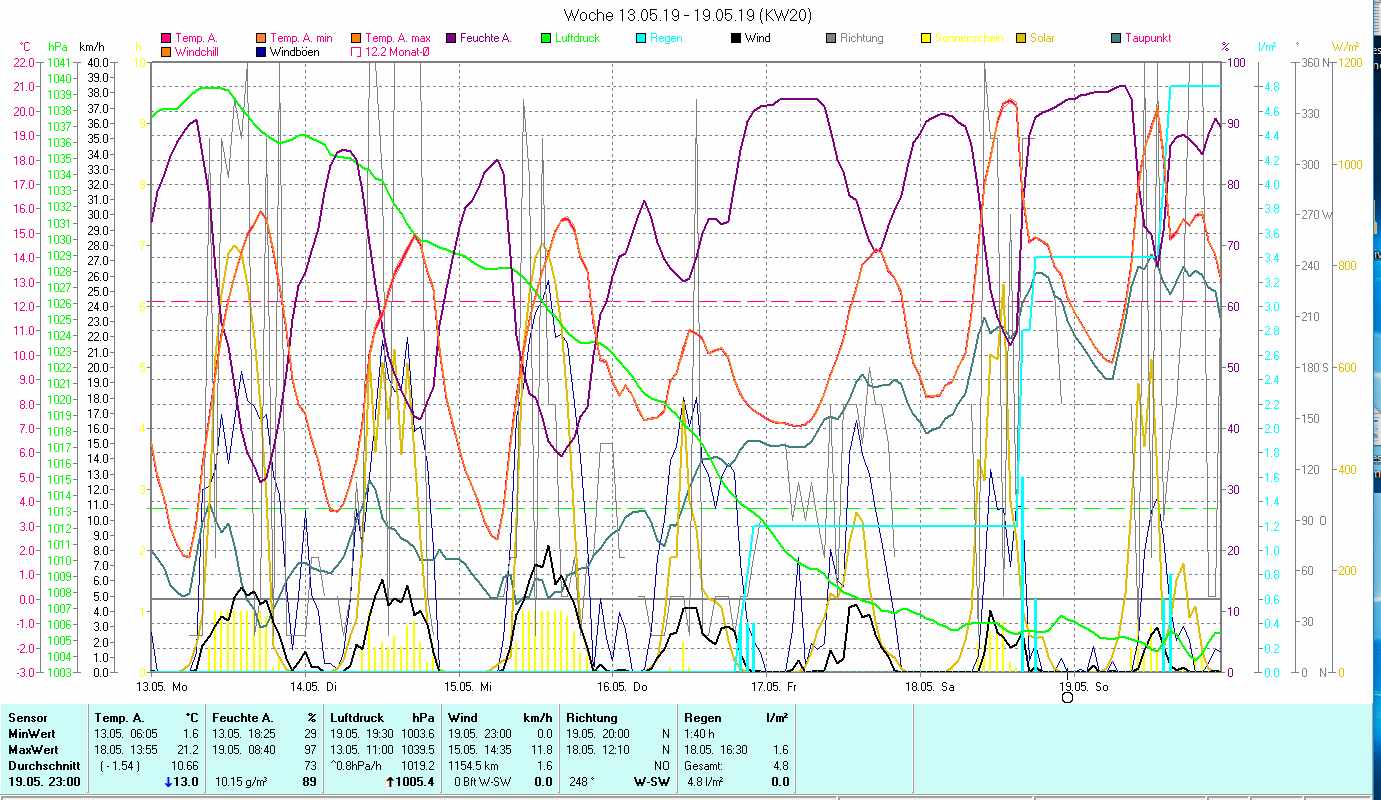Click the blue down arrow beside 13.0

coord(168,782)
